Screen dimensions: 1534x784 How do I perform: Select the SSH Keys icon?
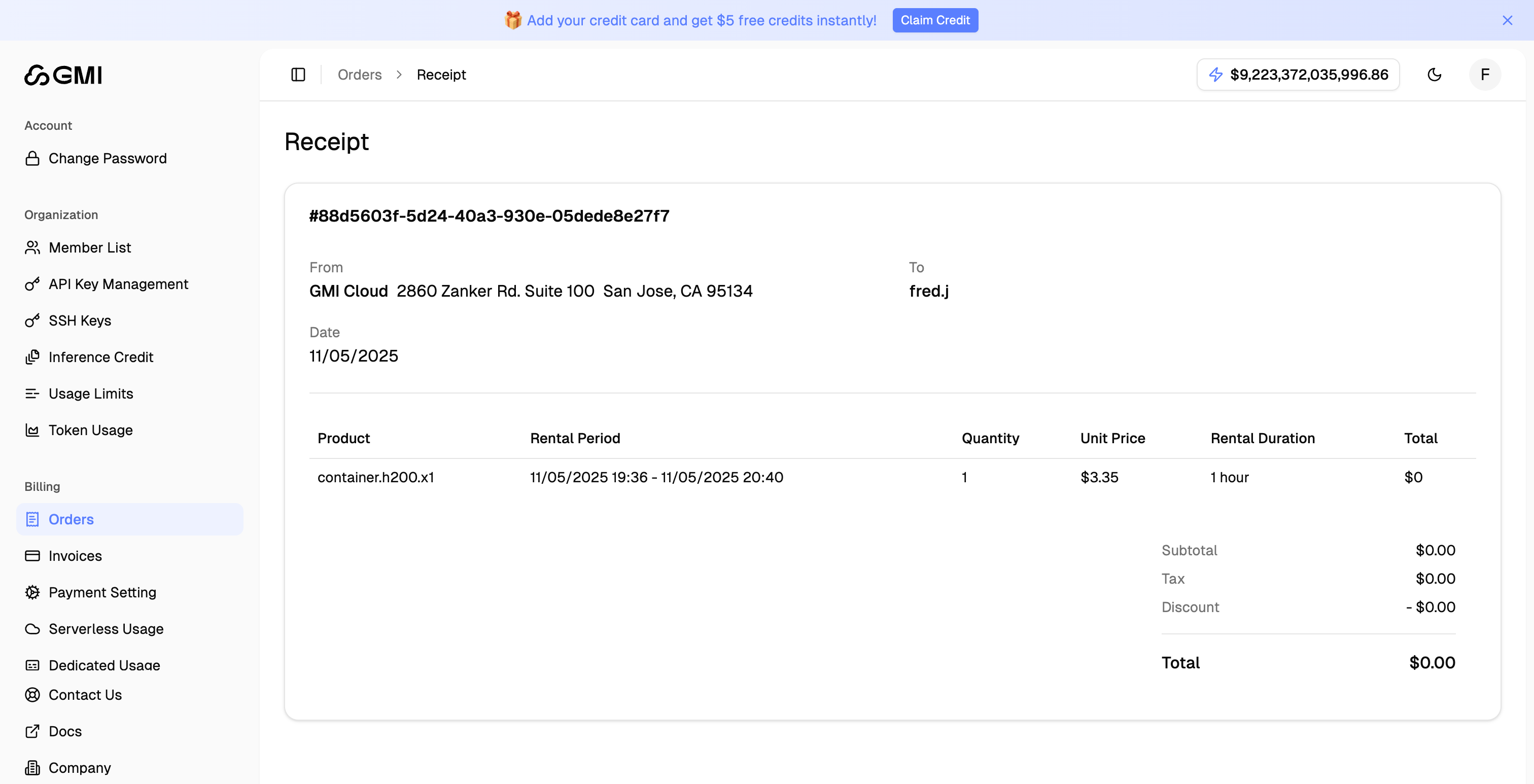[x=33, y=320]
